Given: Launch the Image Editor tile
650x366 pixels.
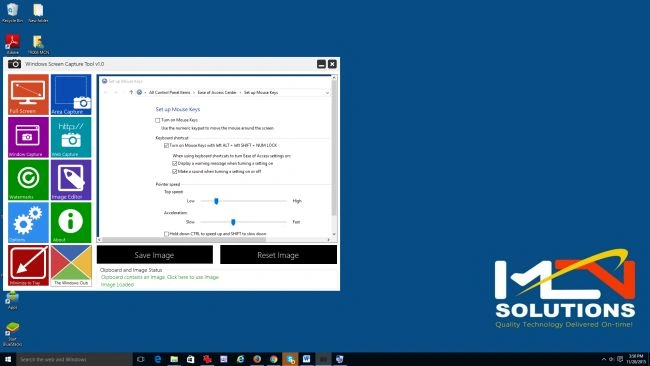Looking at the screenshot, I should click(71, 180).
